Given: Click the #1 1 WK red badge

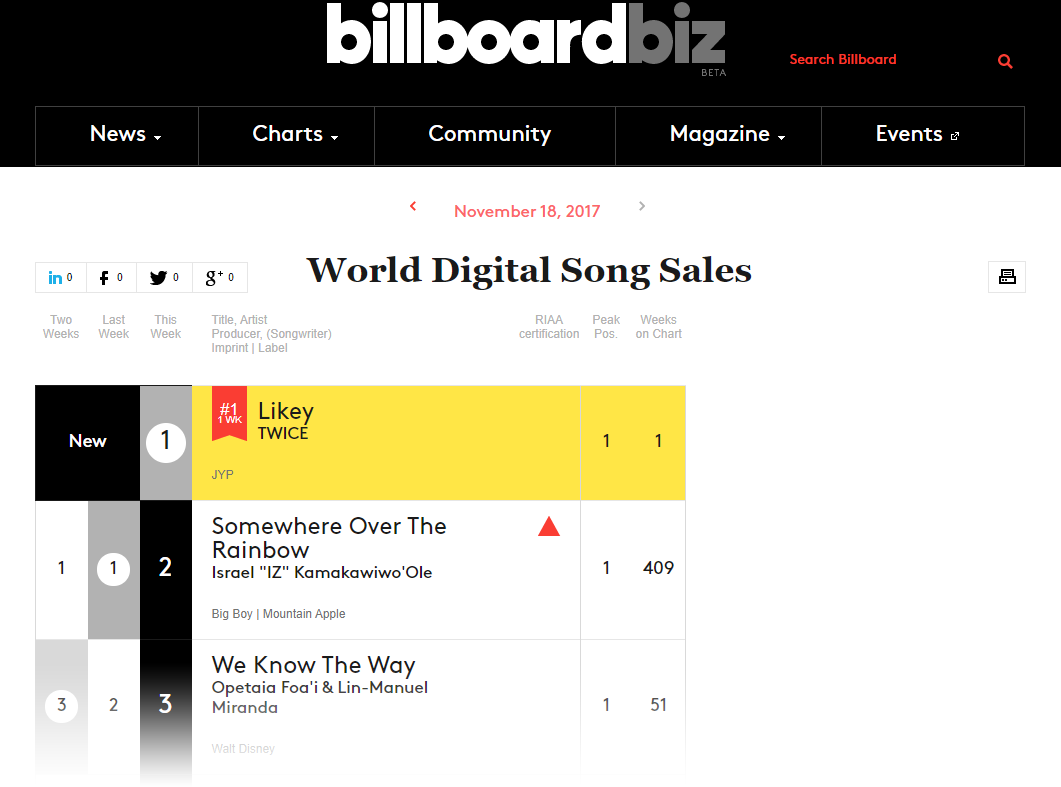Looking at the screenshot, I should pyautogui.click(x=229, y=412).
